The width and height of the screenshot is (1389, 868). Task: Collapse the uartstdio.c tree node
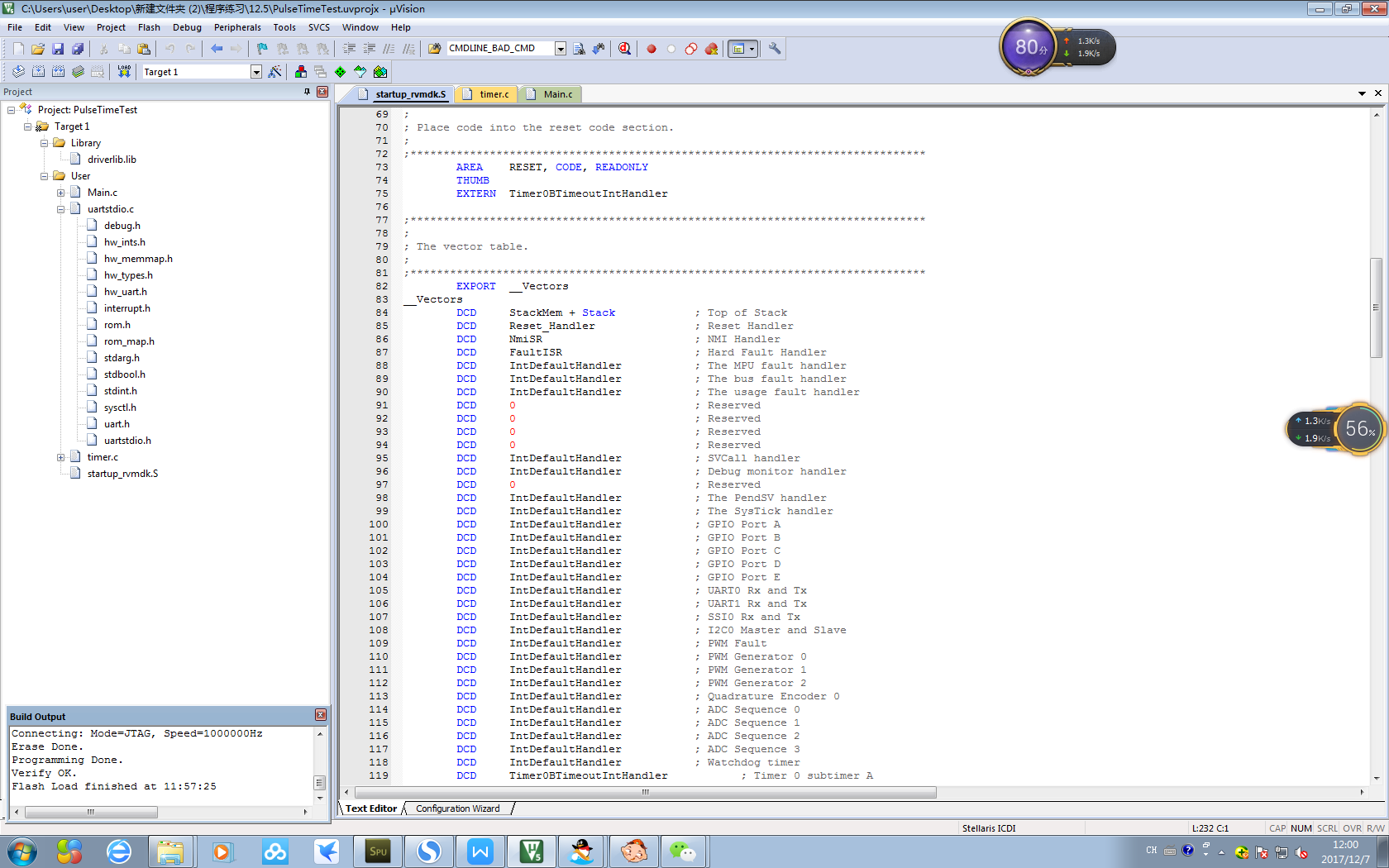(x=60, y=209)
